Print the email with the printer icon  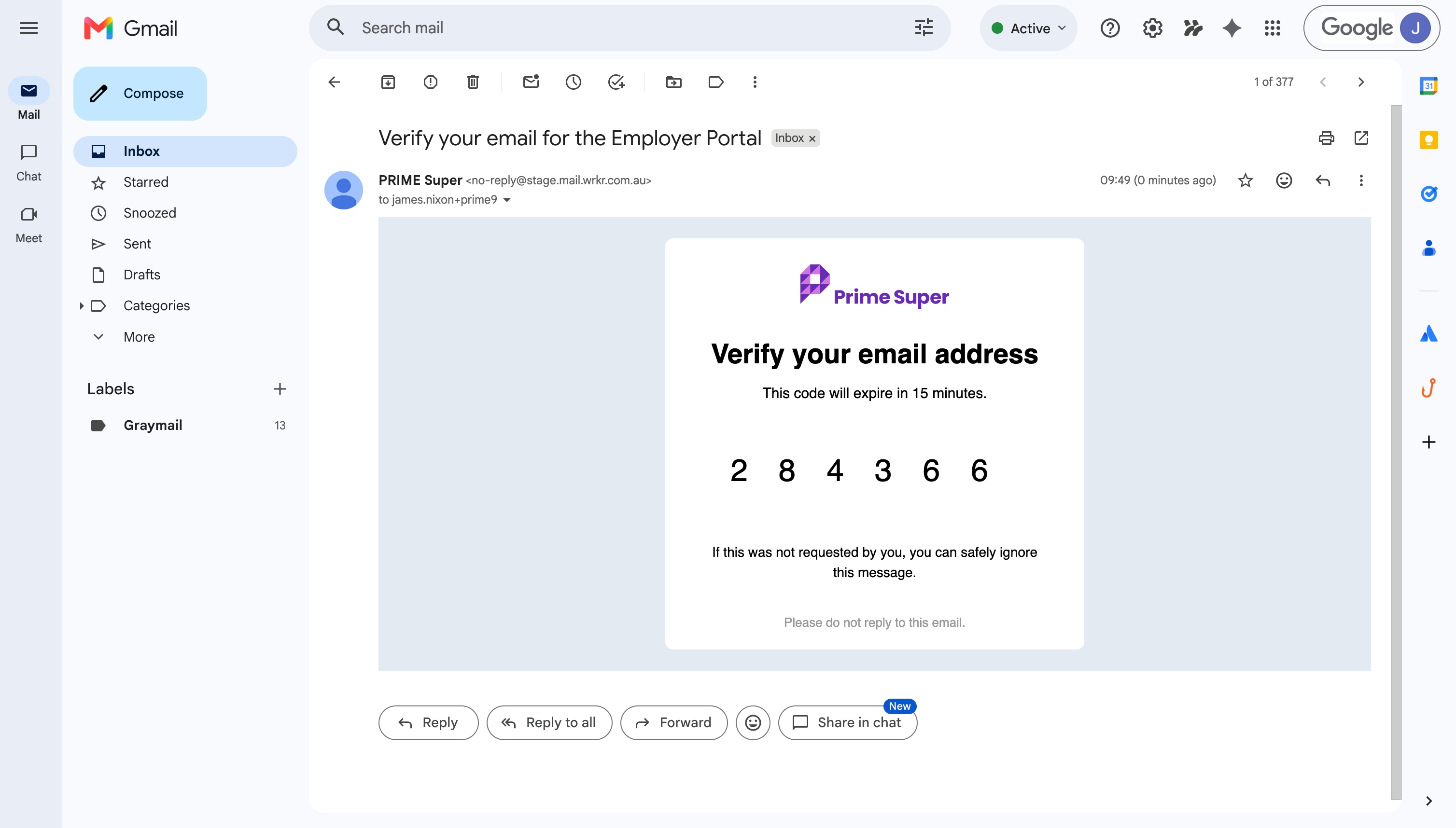coord(1326,138)
